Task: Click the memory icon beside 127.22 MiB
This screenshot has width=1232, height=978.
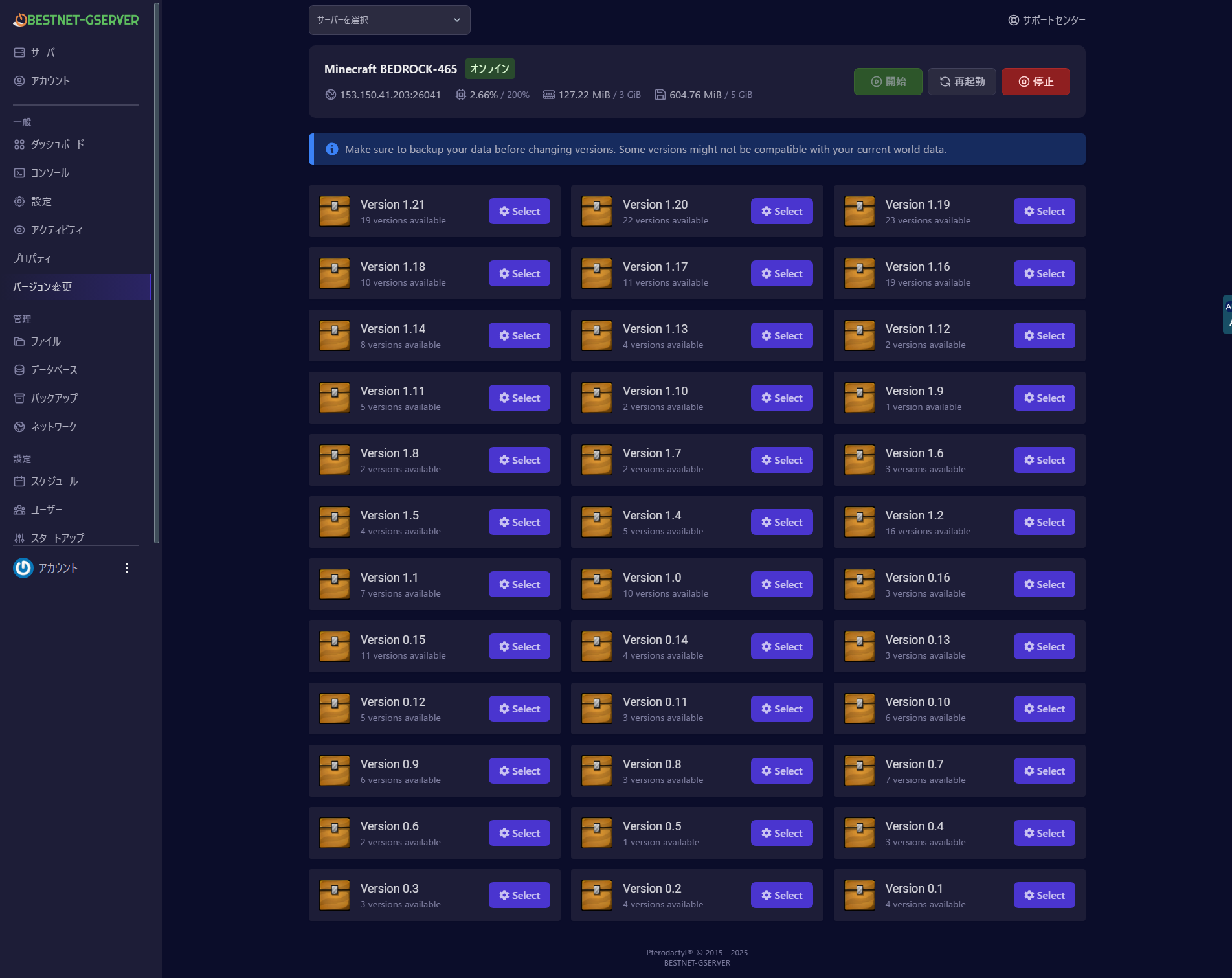Action: tap(549, 95)
